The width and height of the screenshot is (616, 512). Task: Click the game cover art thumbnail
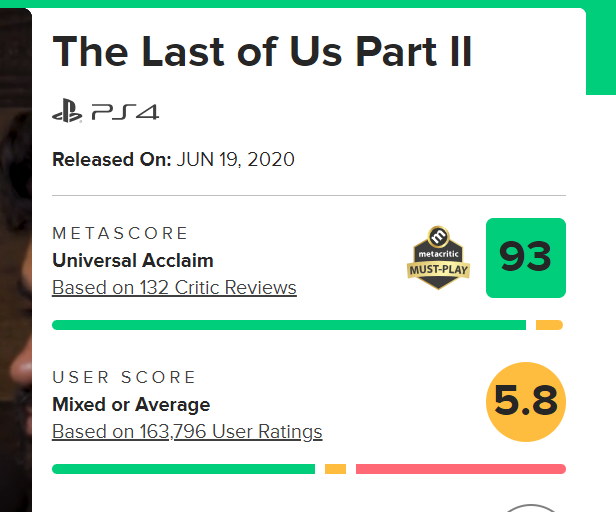[x=16, y=259]
